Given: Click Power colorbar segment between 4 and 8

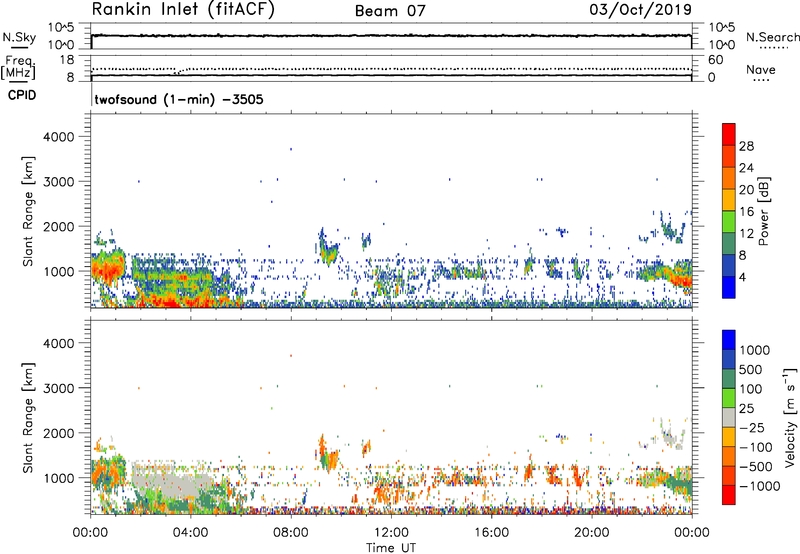Looking at the screenshot, I should click(729, 265).
